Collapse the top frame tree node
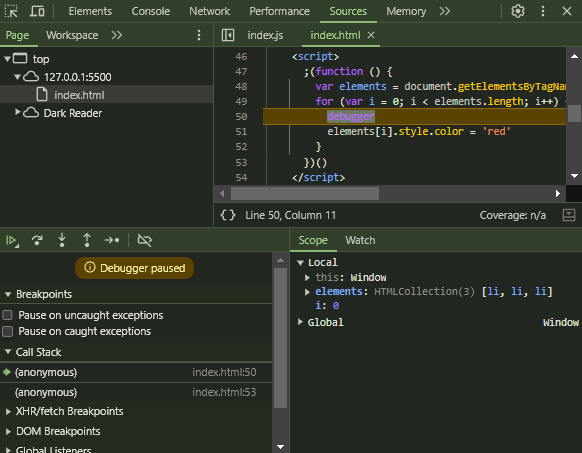 7,59
